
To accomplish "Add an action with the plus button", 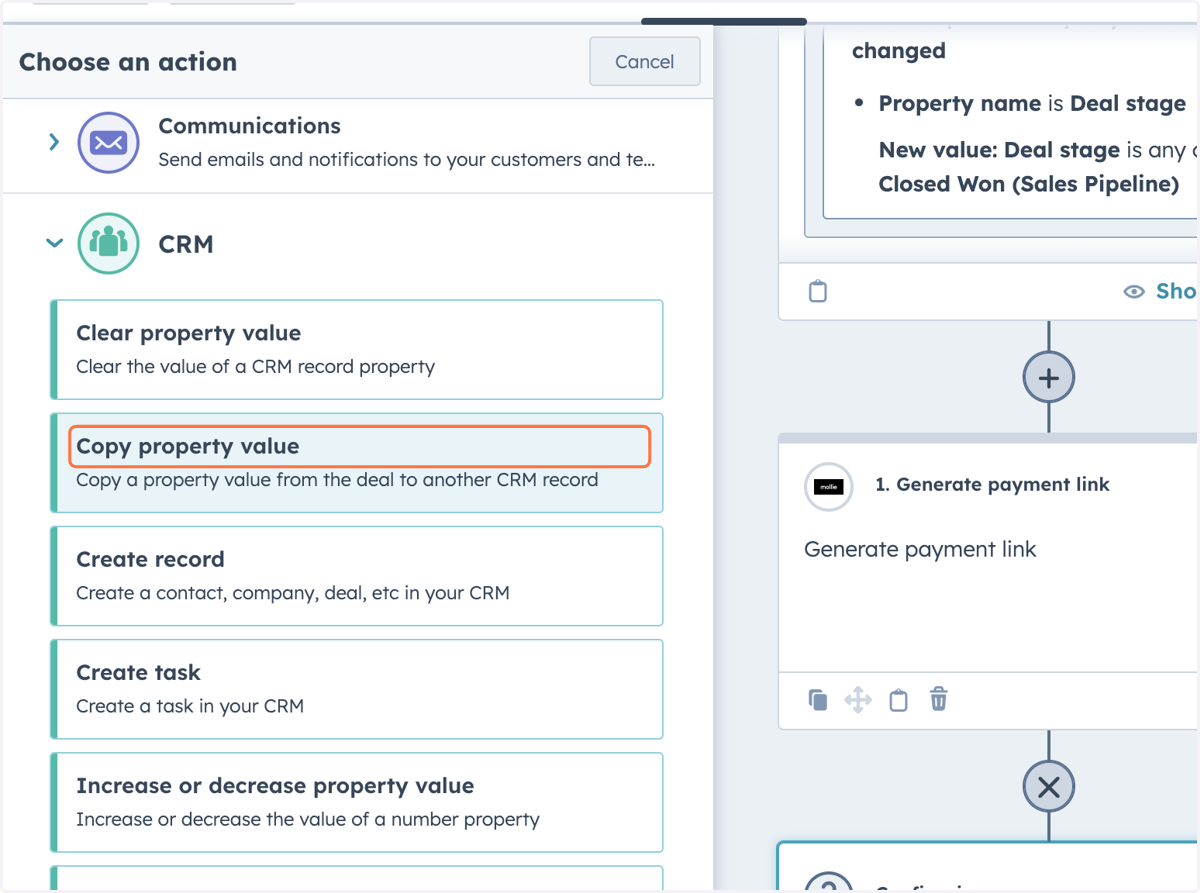I will [x=1048, y=378].
